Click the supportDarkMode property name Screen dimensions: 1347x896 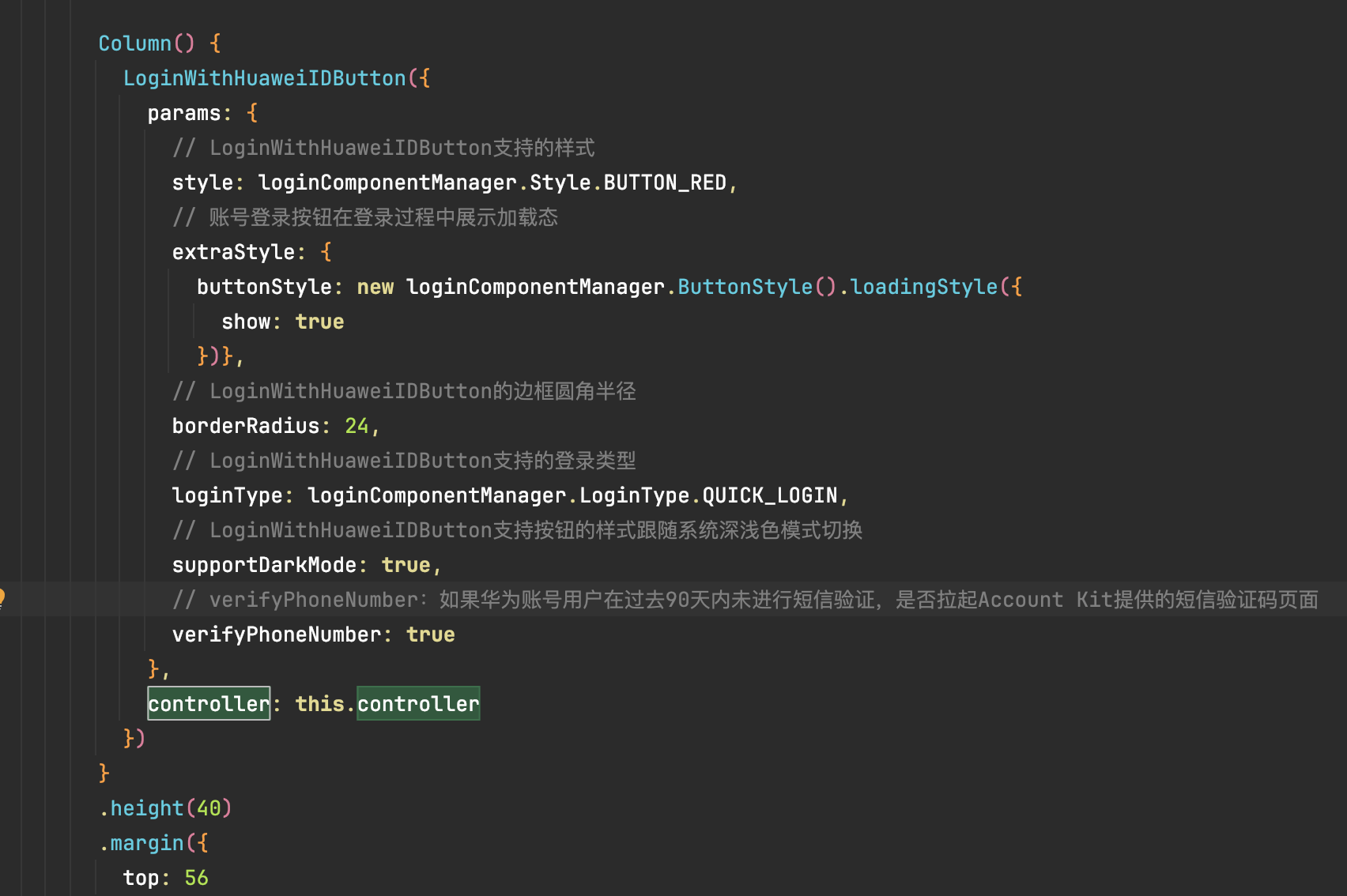(264, 565)
